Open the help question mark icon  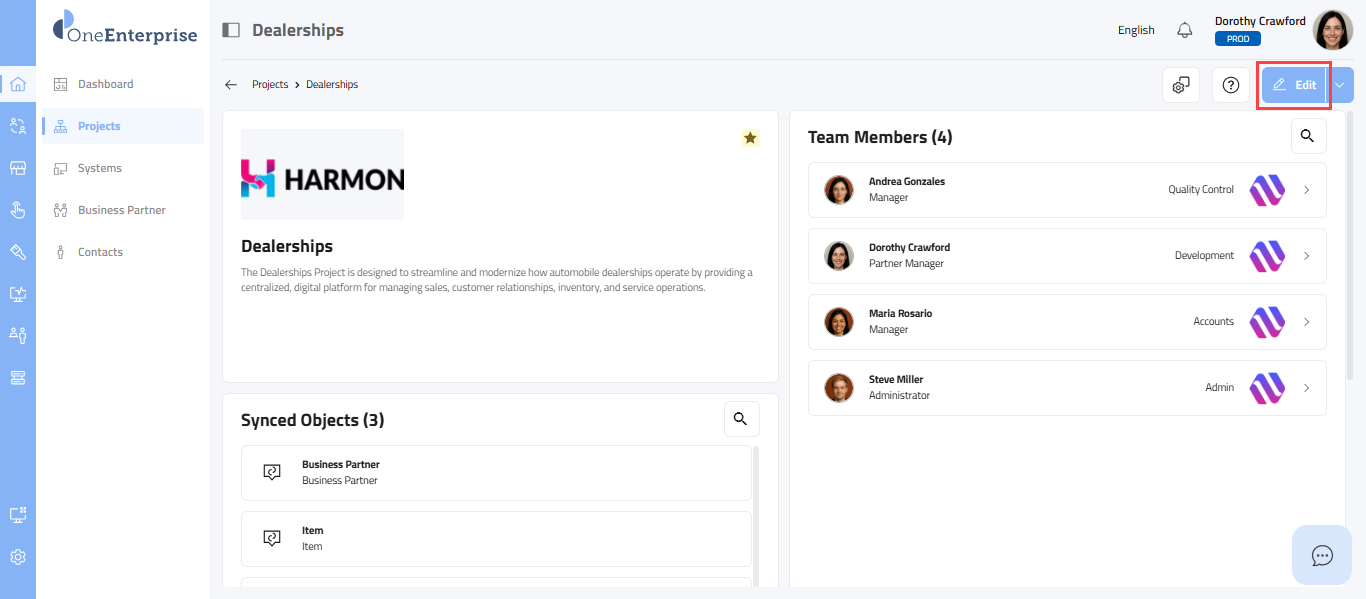pyautogui.click(x=1231, y=85)
